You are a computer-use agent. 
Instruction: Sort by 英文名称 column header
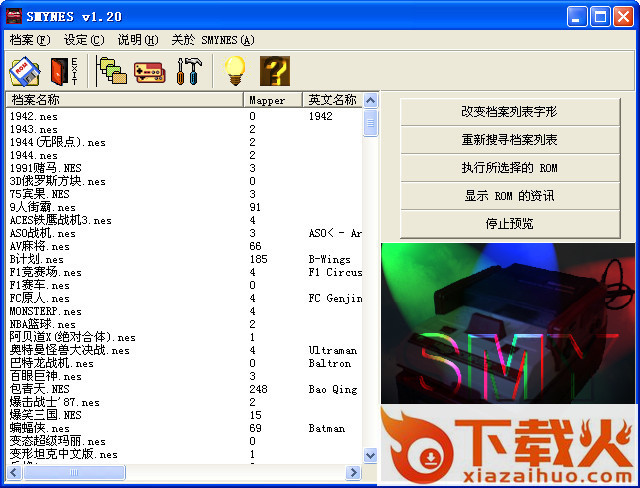tap(332, 100)
